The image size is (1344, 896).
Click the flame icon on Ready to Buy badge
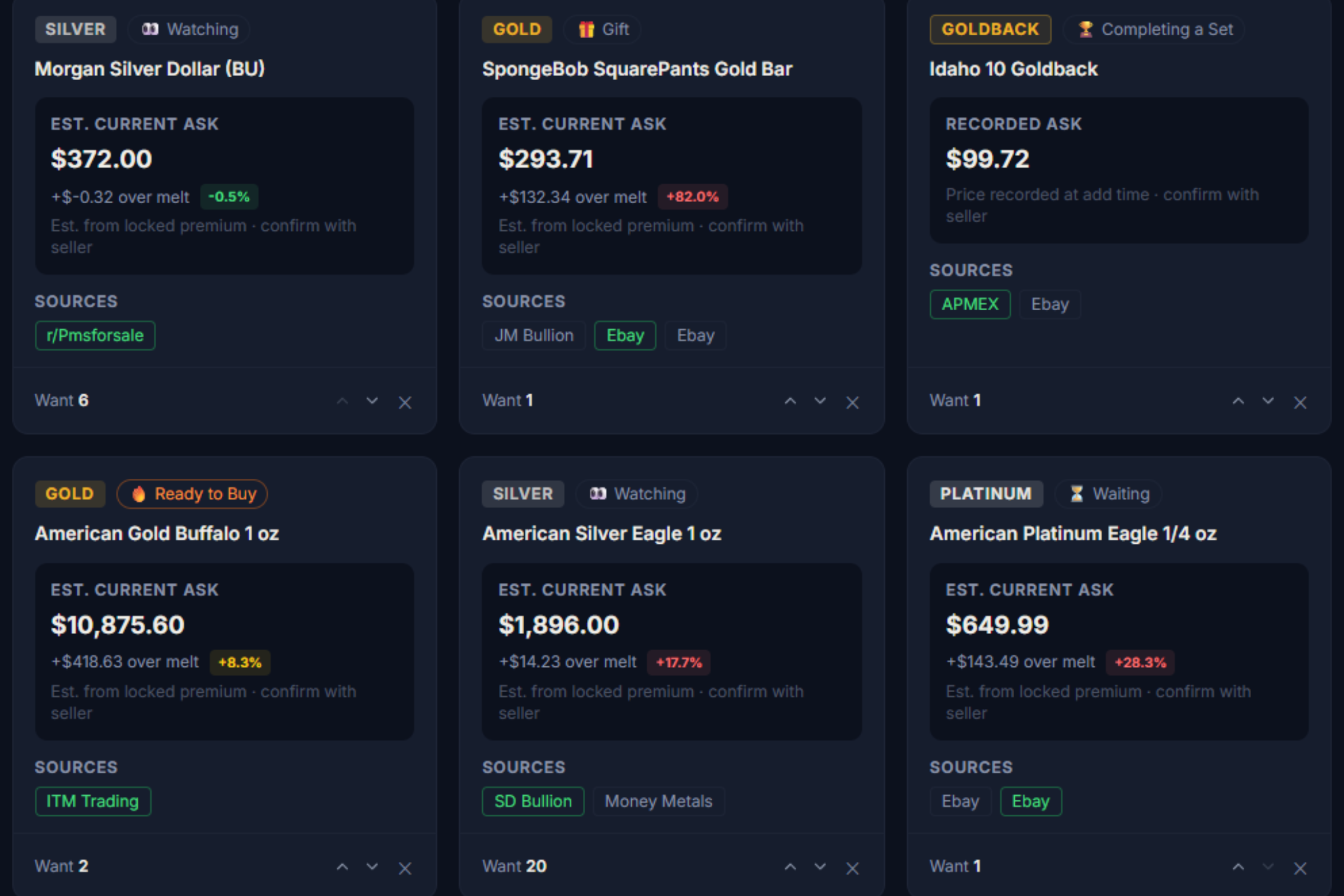point(139,494)
